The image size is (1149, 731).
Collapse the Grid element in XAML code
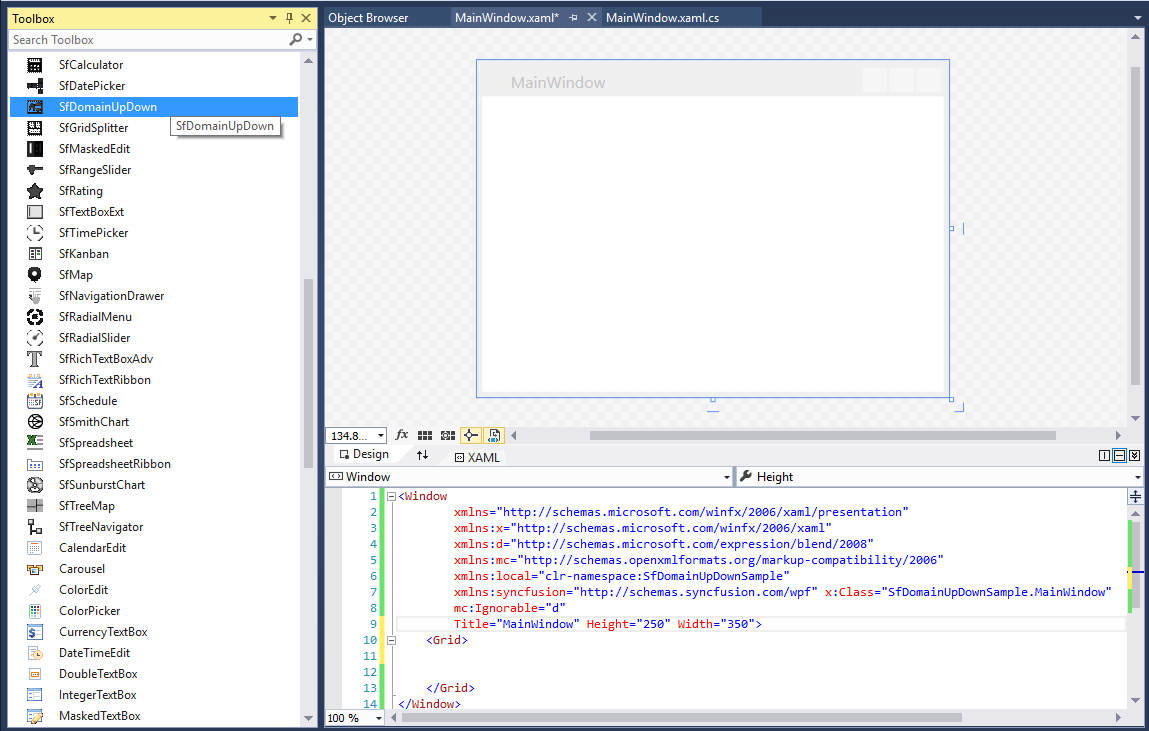(x=391, y=640)
